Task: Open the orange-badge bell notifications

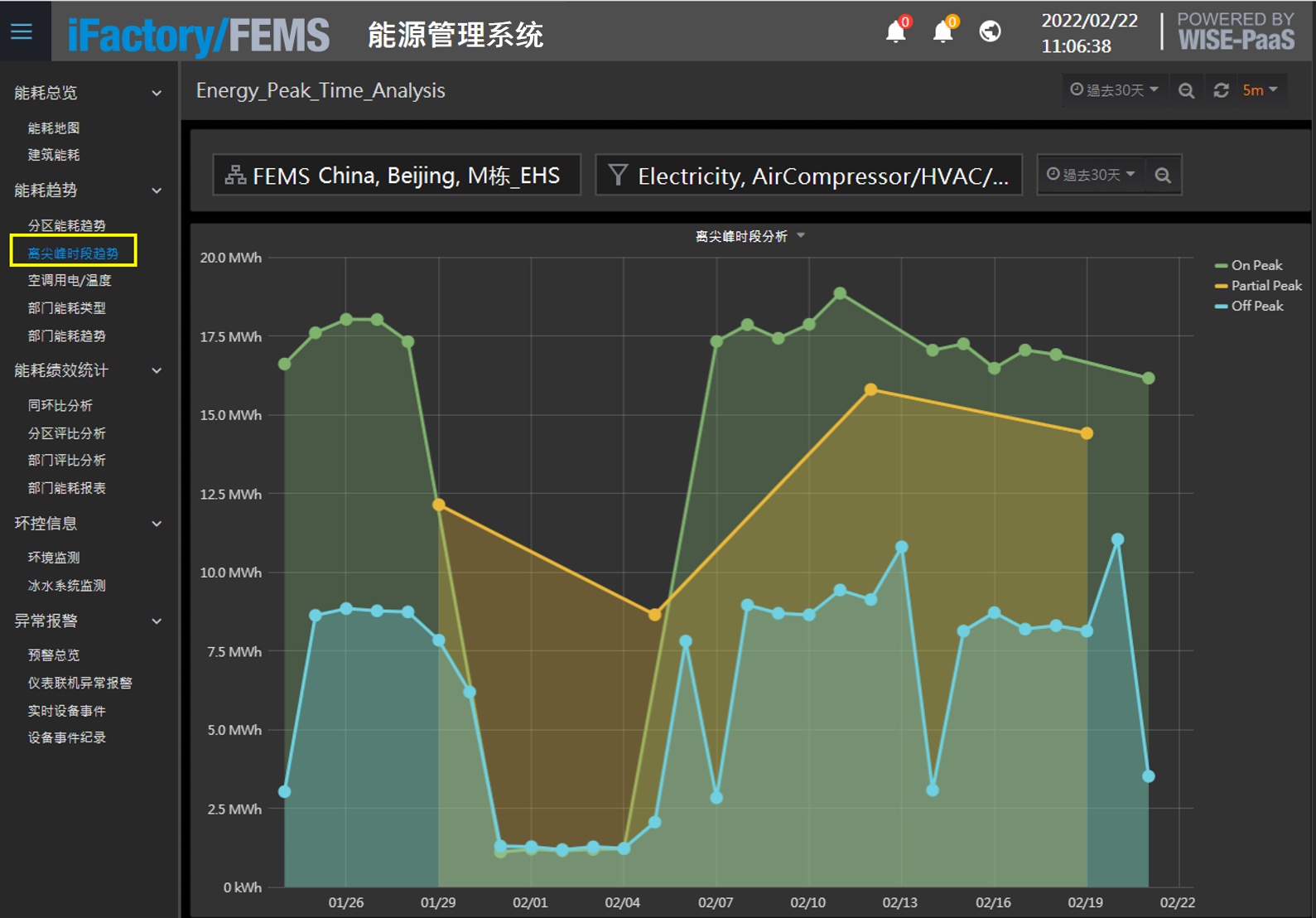Action: pyautogui.click(x=944, y=30)
